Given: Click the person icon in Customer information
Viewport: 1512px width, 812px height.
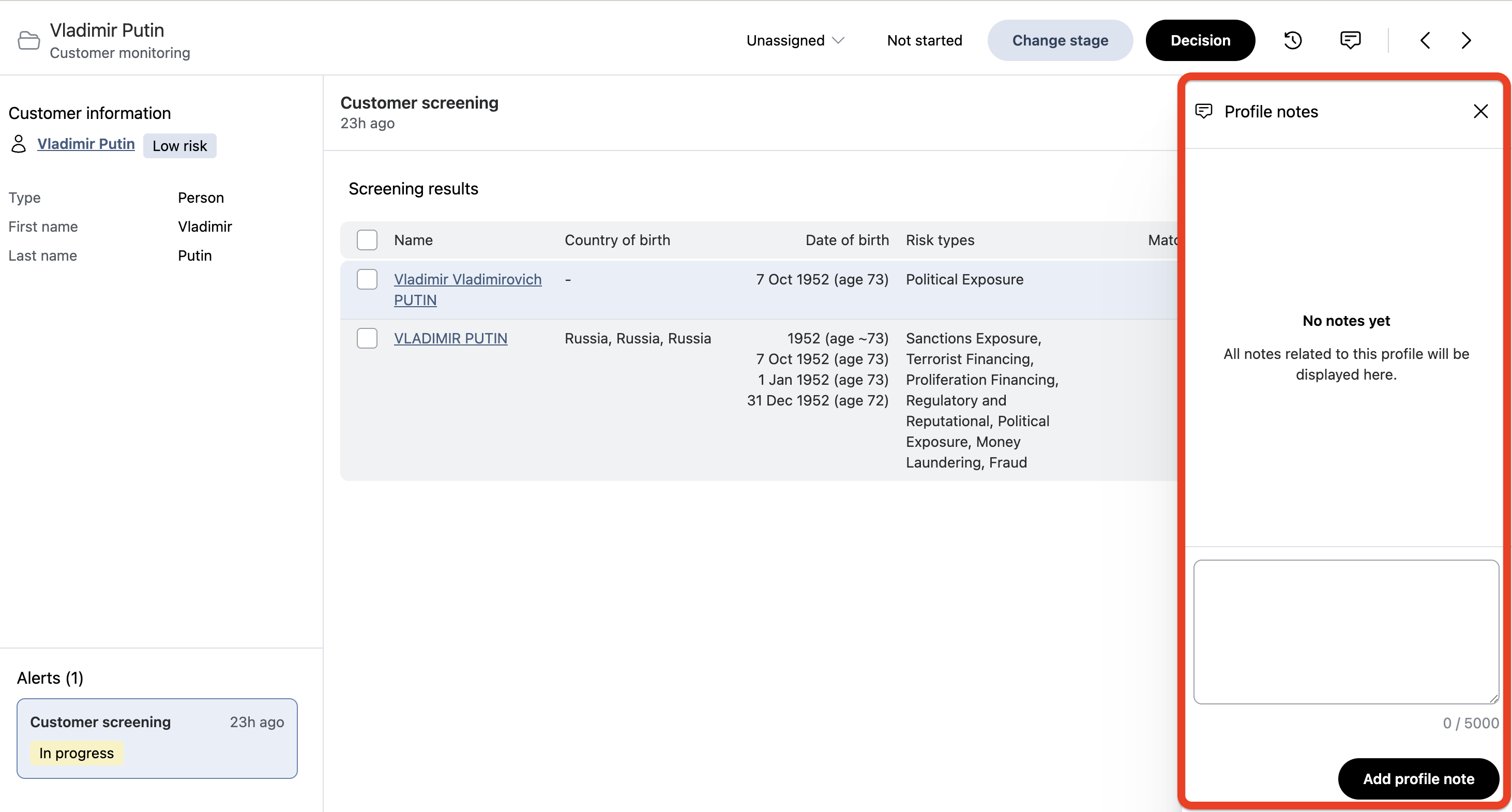Looking at the screenshot, I should click(x=19, y=144).
